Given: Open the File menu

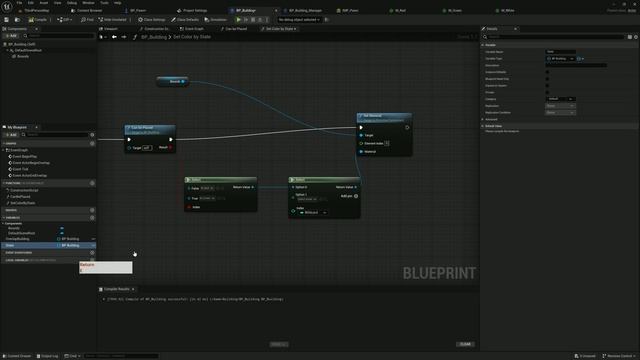Looking at the screenshot, I should [x=19, y=3].
